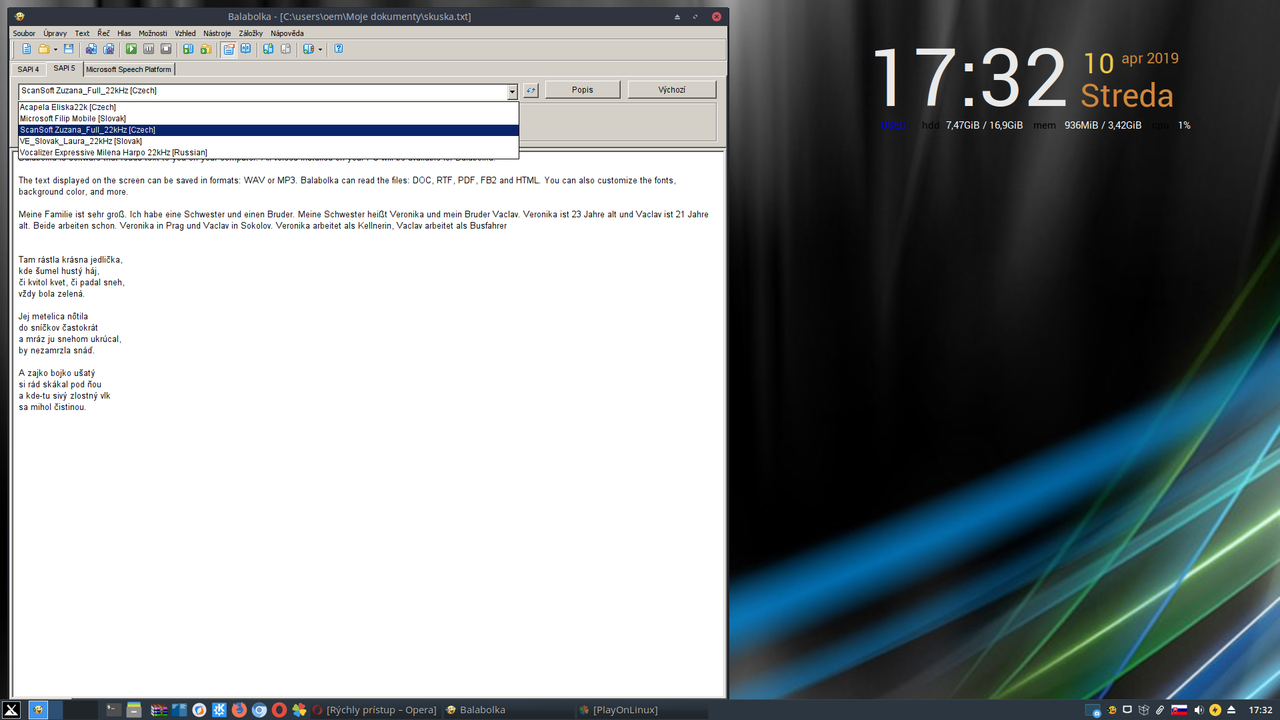Click the grey page toolbar icon

(x=285, y=49)
